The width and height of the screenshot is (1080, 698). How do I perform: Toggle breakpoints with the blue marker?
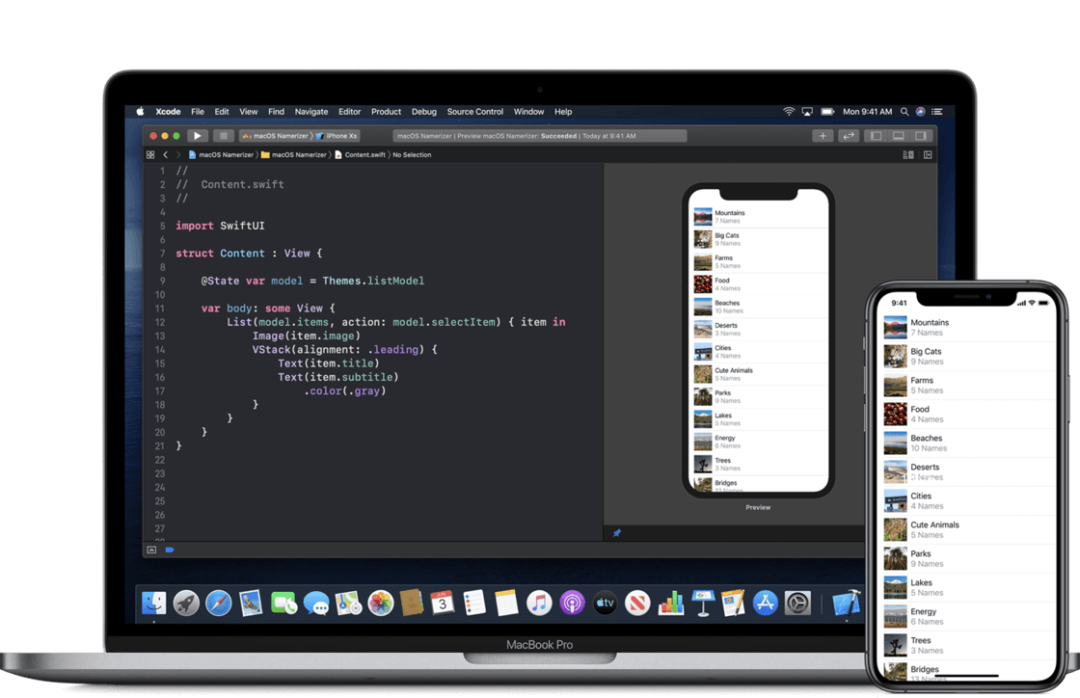click(169, 550)
